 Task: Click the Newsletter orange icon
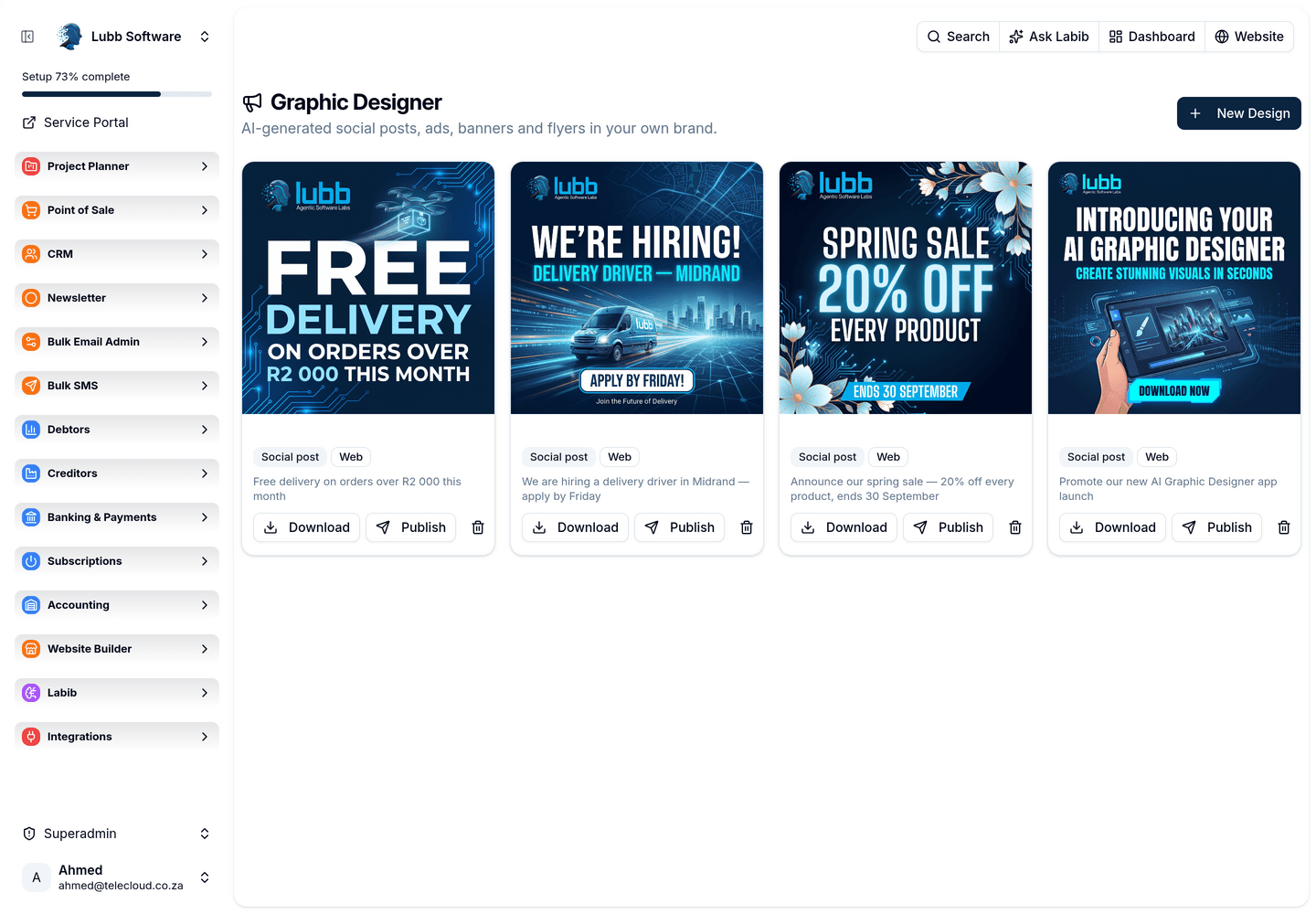[x=31, y=298]
